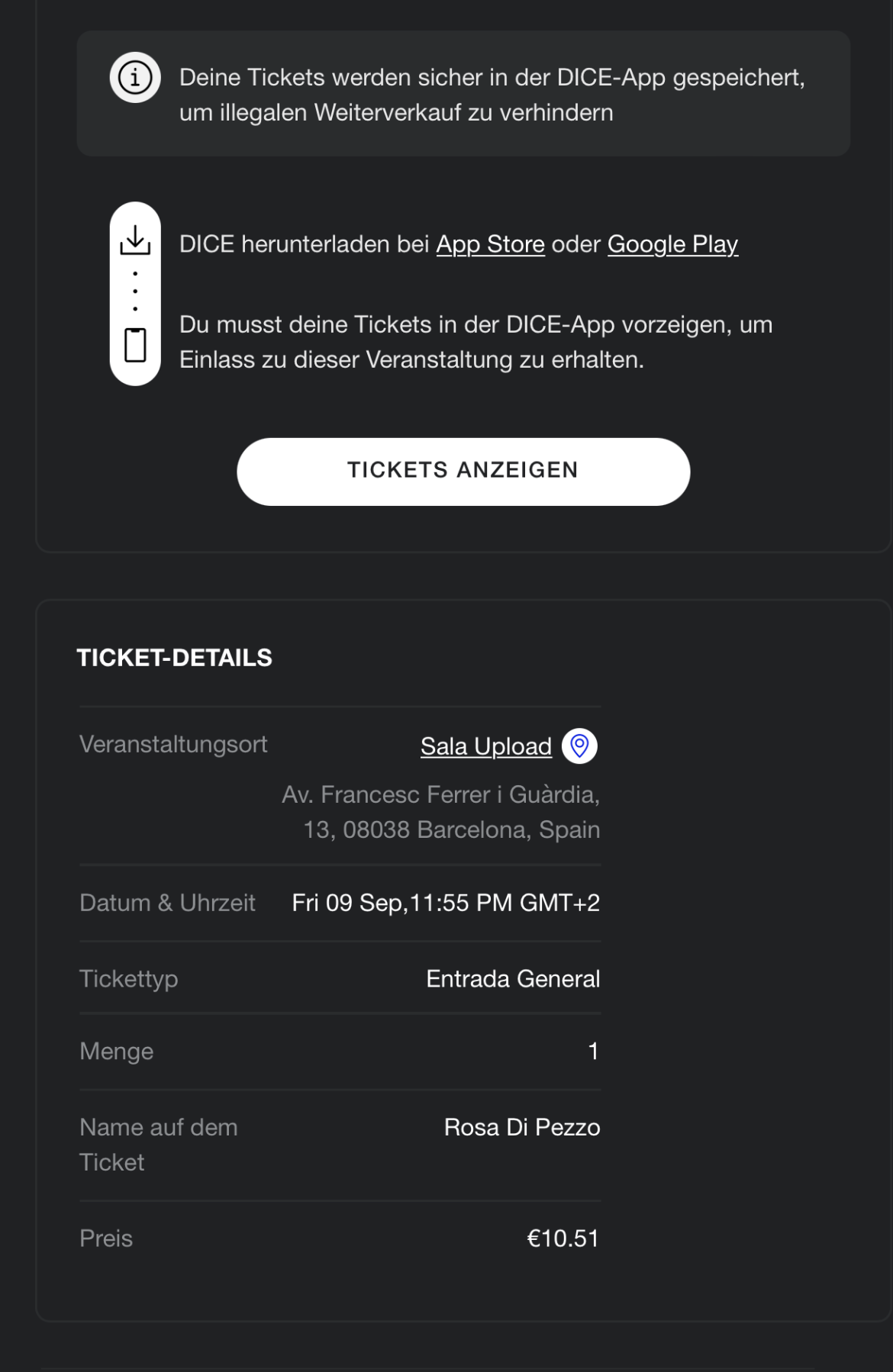Open the Google Play link
The width and height of the screenshot is (893, 1372).
tap(672, 244)
